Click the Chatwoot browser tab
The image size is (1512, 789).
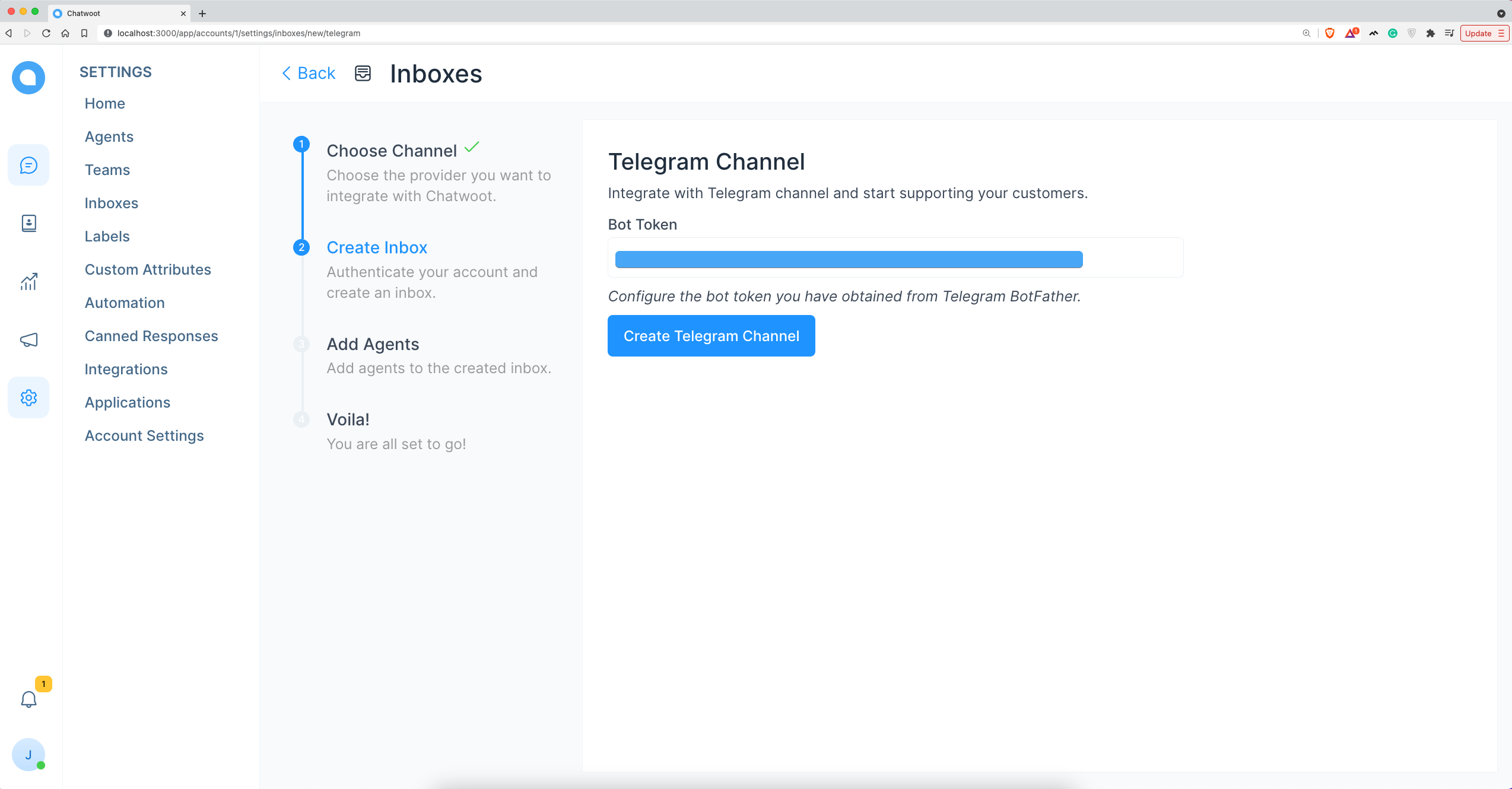119,13
